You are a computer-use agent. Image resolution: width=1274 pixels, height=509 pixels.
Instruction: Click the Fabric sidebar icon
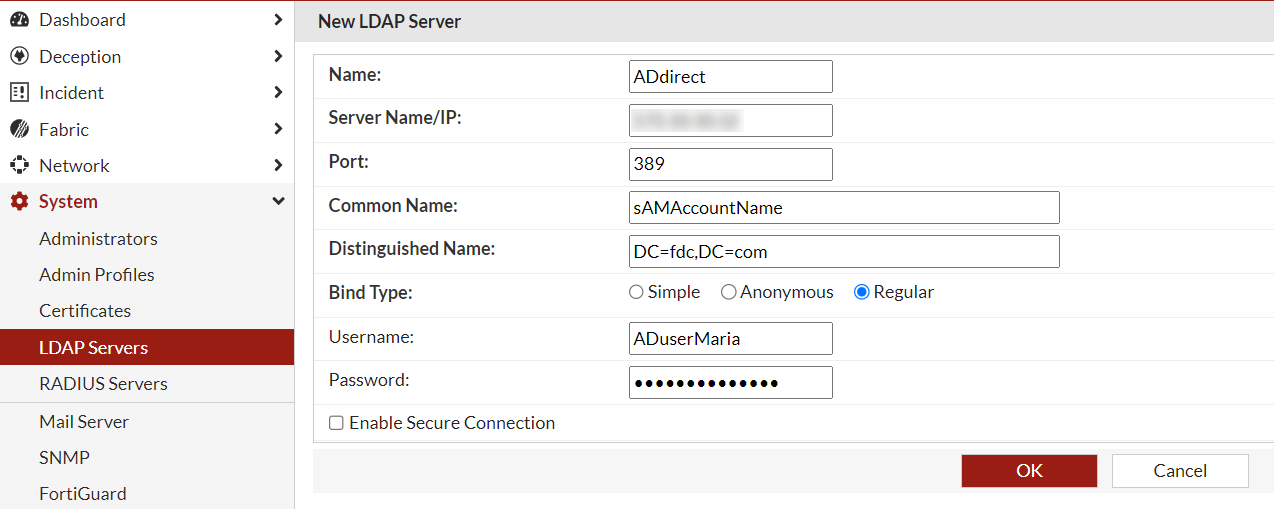(x=19, y=130)
